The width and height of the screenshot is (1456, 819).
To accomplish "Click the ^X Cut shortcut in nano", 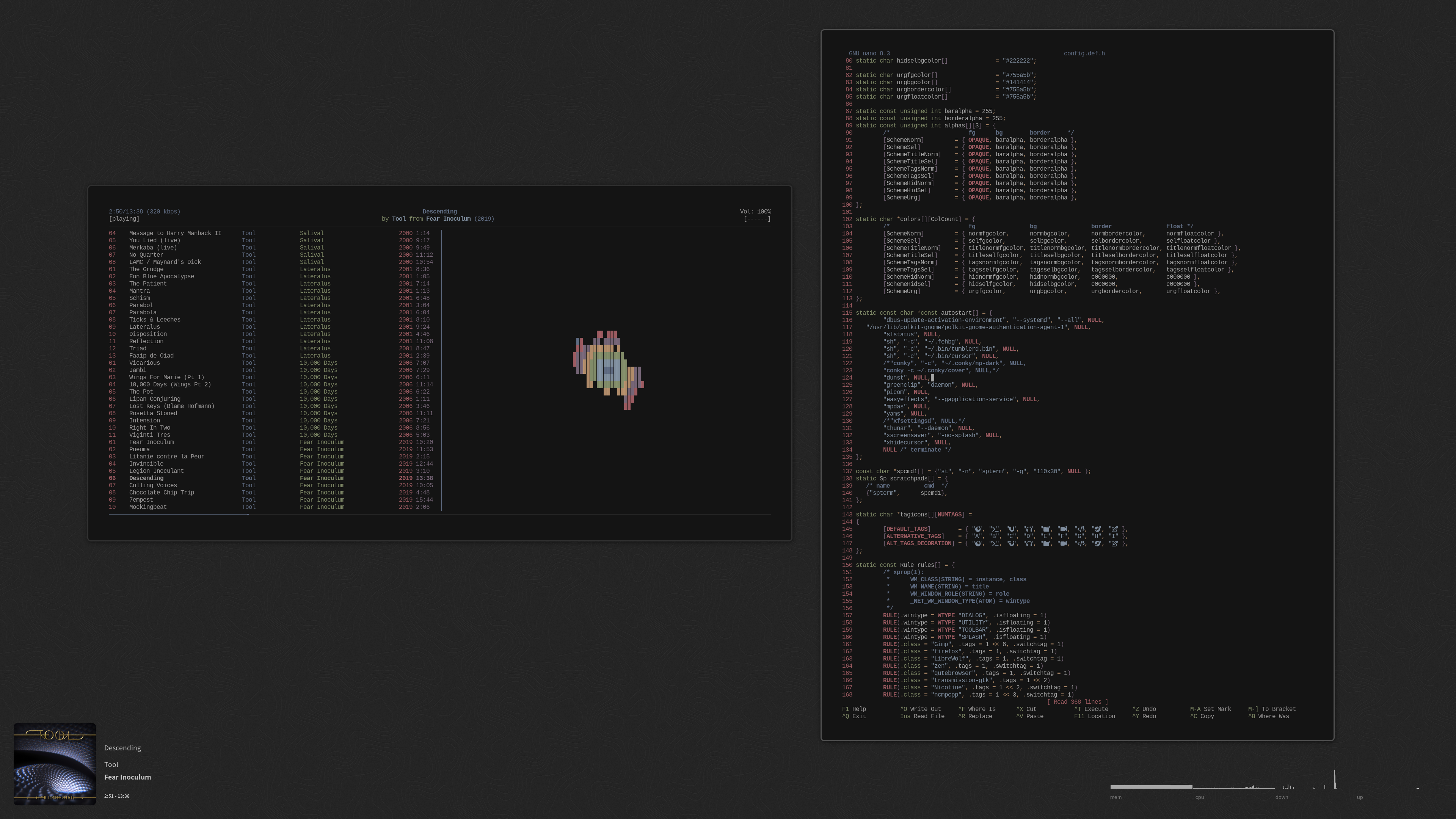I will point(1026,709).
